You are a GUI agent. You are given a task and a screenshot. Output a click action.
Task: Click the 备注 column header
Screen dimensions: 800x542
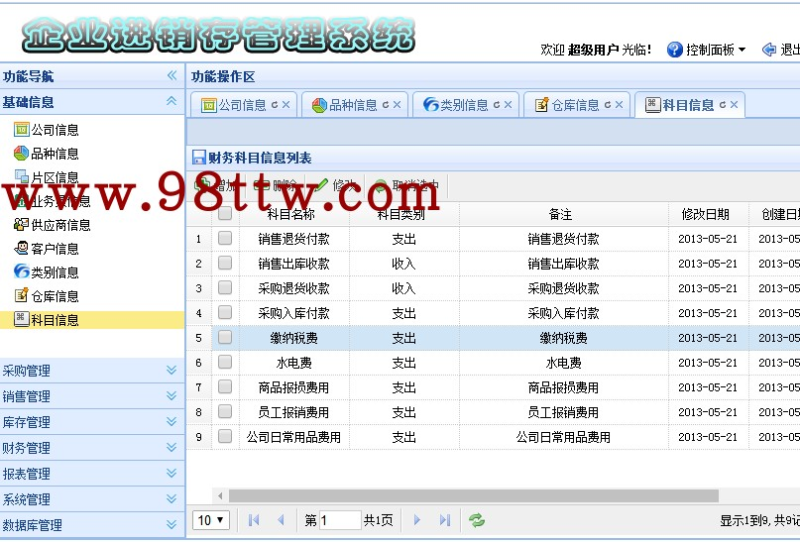pos(564,214)
